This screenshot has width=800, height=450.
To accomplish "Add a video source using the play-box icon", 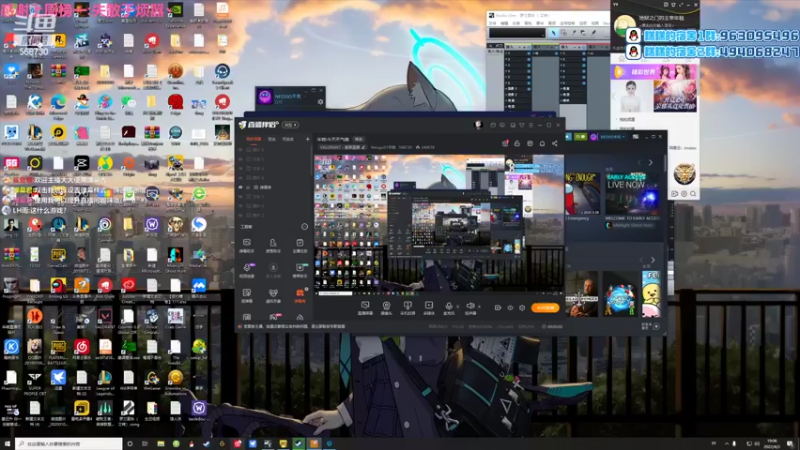I will pyautogui.click(x=429, y=305).
